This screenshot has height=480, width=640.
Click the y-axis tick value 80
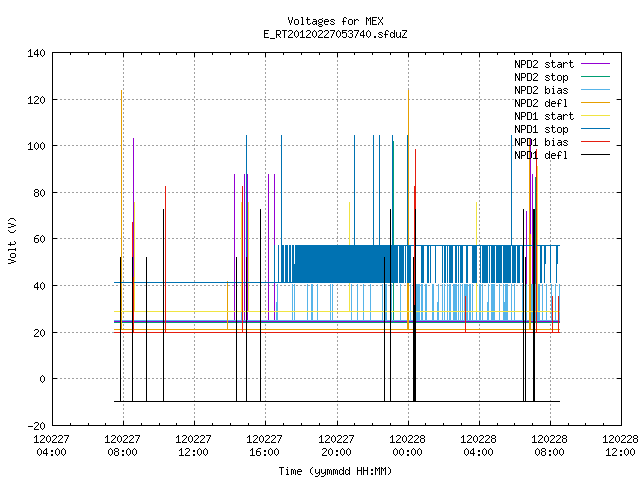39,193
